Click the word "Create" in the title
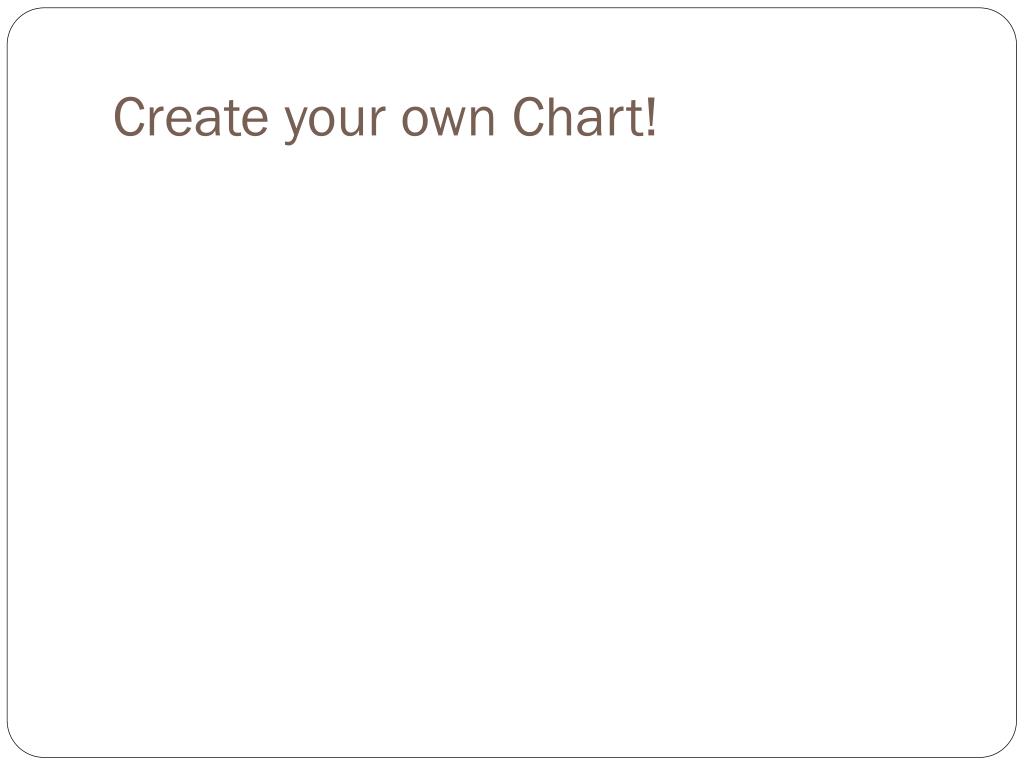Viewport: 1024px width, 768px height. pyautogui.click(x=192, y=118)
